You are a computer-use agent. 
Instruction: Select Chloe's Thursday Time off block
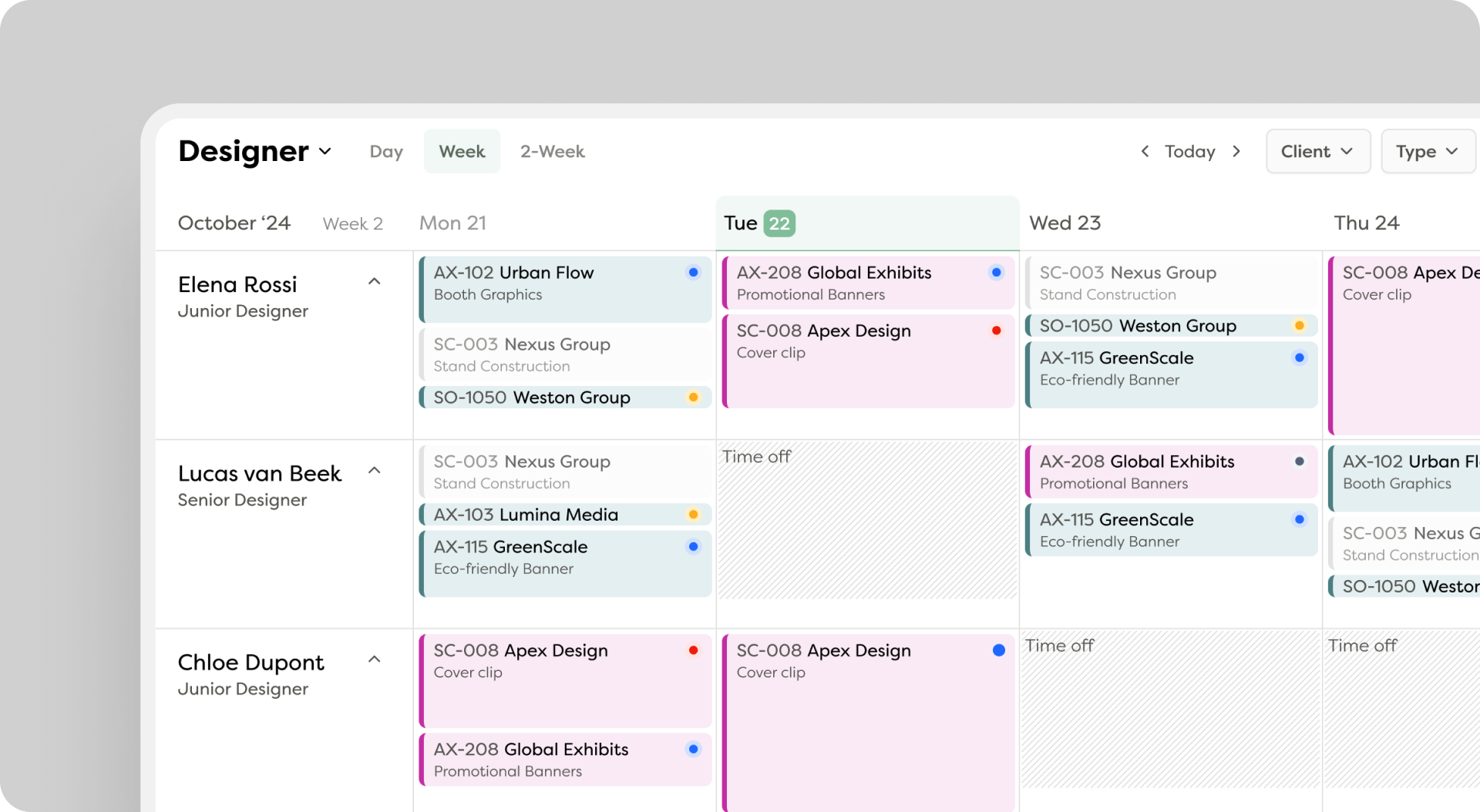(x=1402, y=709)
